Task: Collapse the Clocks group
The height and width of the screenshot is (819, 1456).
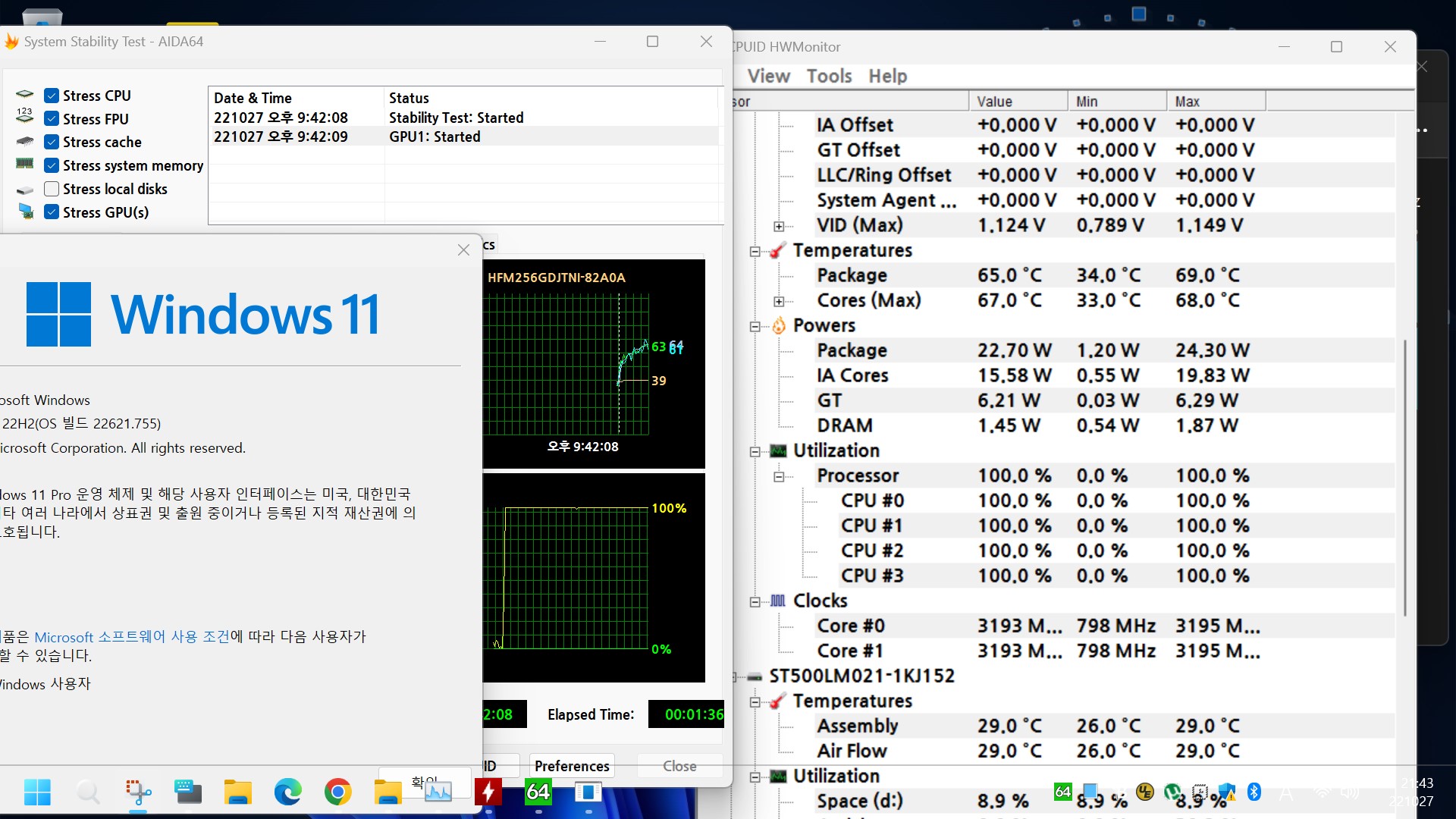Action: tap(755, 601)
